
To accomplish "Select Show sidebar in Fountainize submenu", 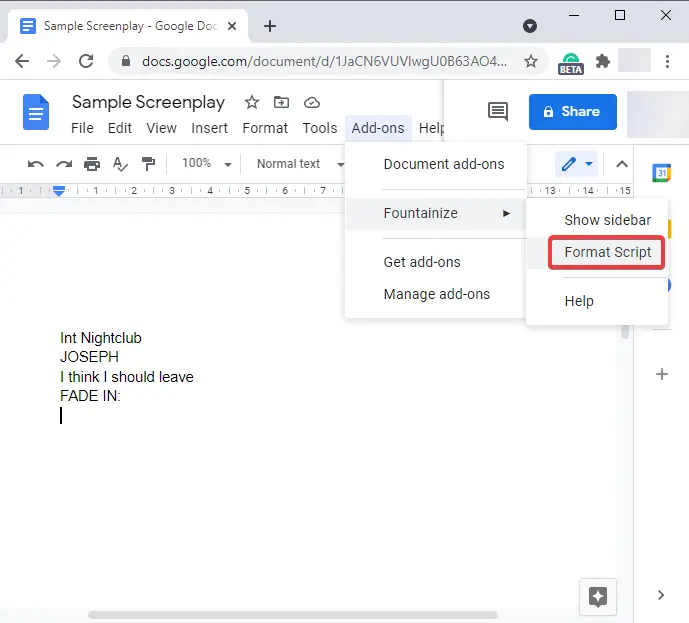I will point(597,220).
